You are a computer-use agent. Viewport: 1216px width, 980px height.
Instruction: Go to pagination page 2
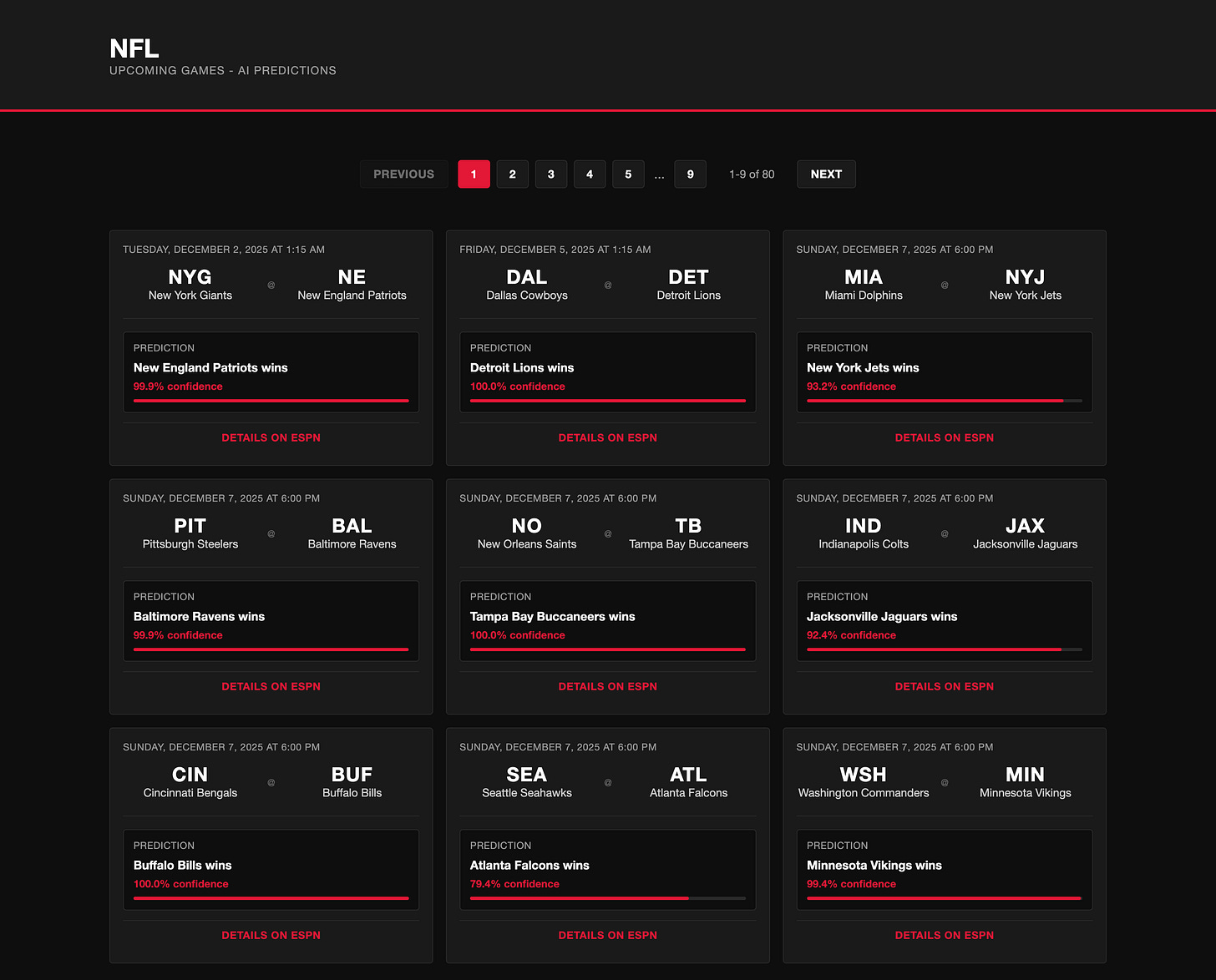pos(512,174)
